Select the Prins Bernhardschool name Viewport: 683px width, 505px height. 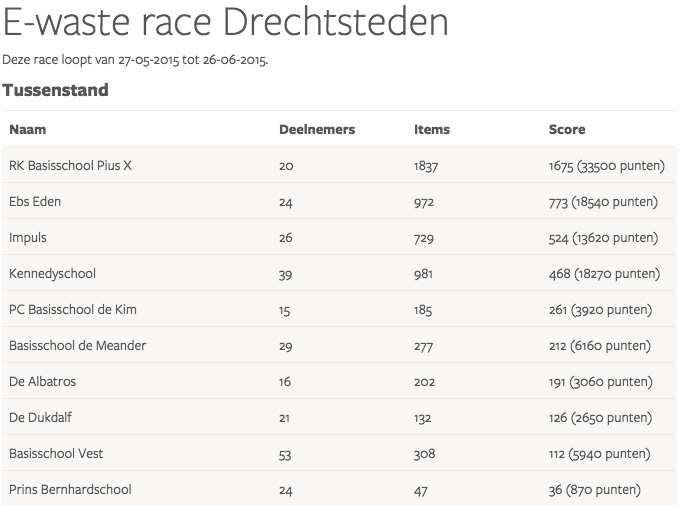click(70, 490)
